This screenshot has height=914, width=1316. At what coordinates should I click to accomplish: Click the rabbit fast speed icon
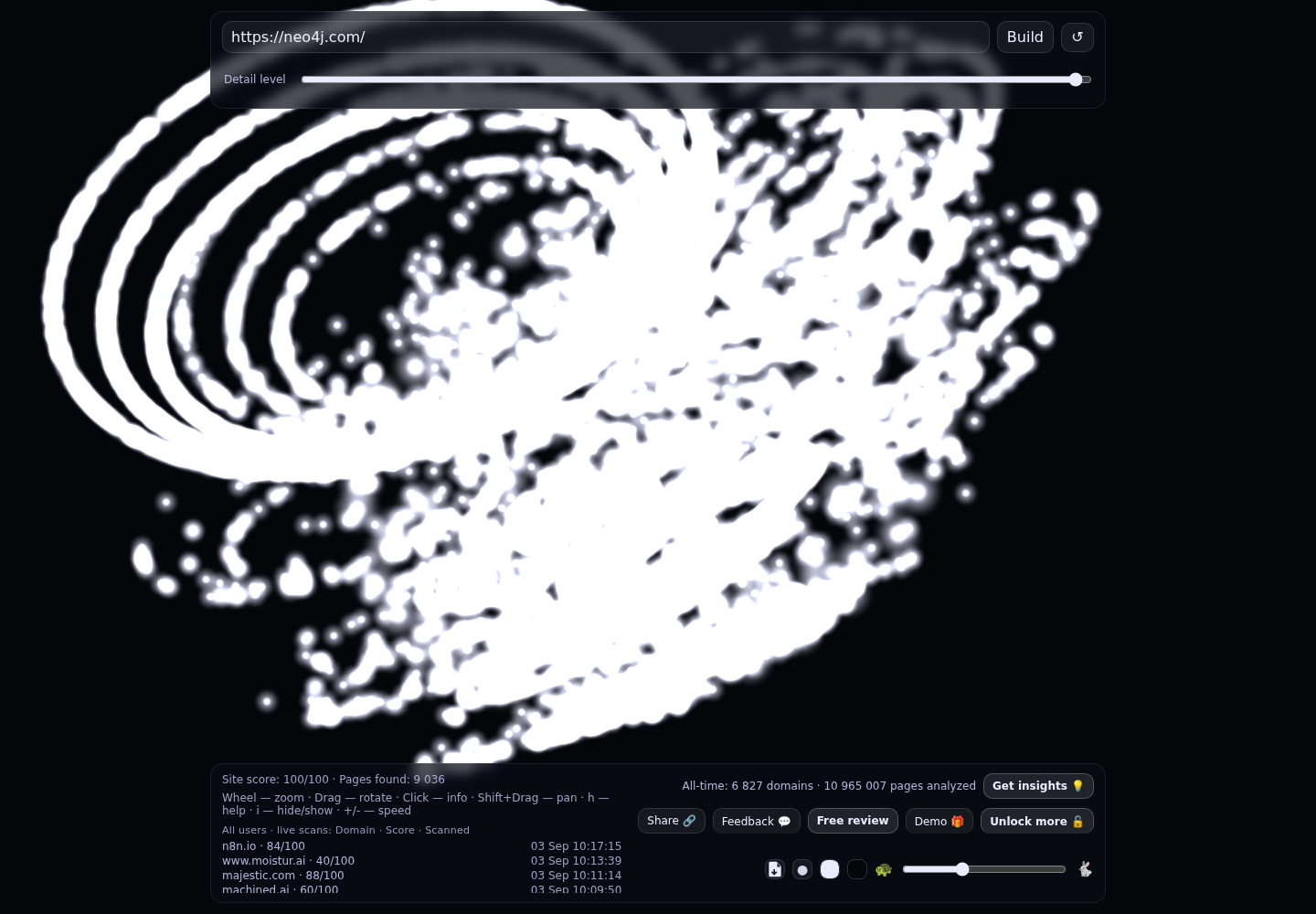1085,869
